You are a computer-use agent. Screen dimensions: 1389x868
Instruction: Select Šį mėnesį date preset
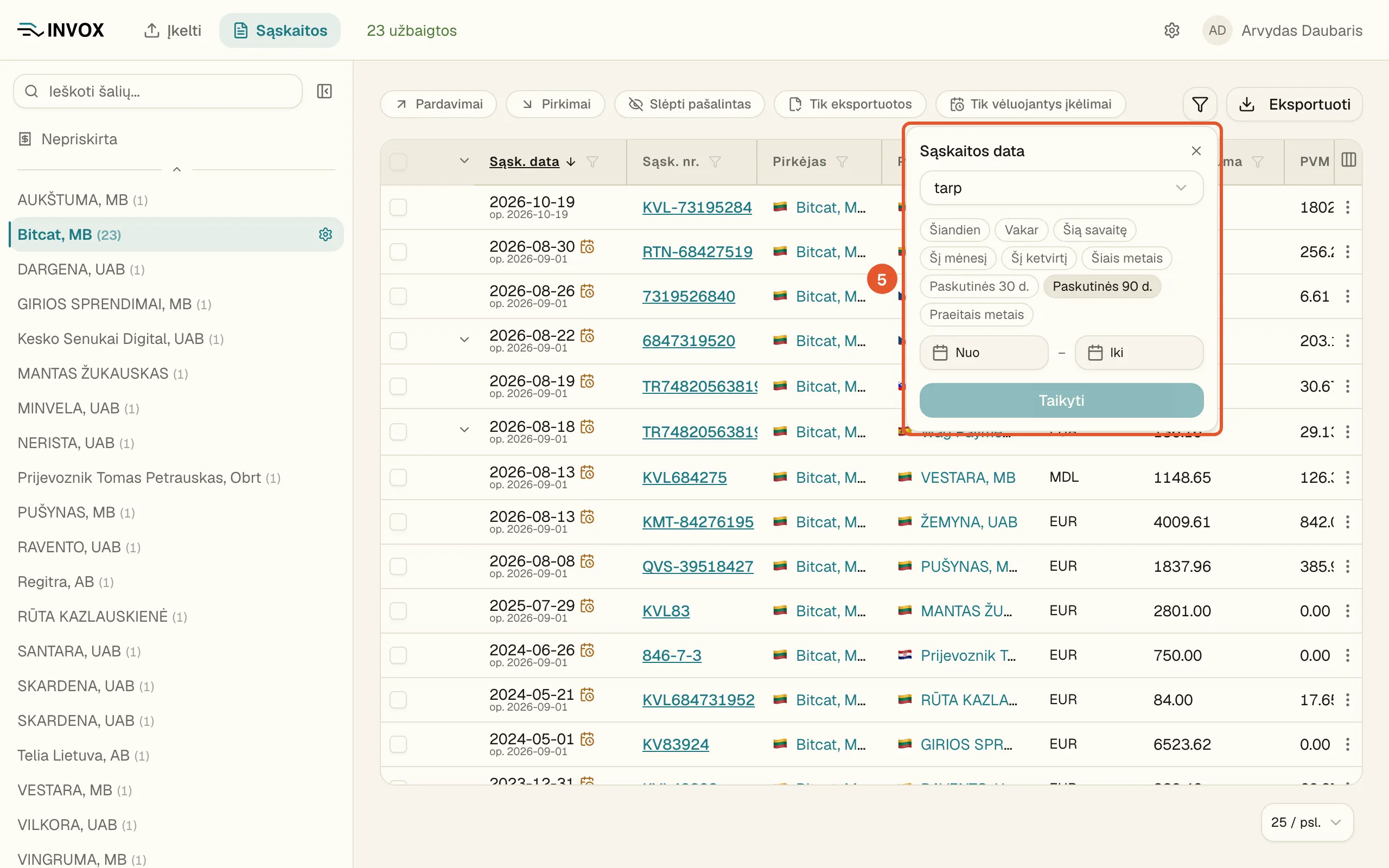958,258
